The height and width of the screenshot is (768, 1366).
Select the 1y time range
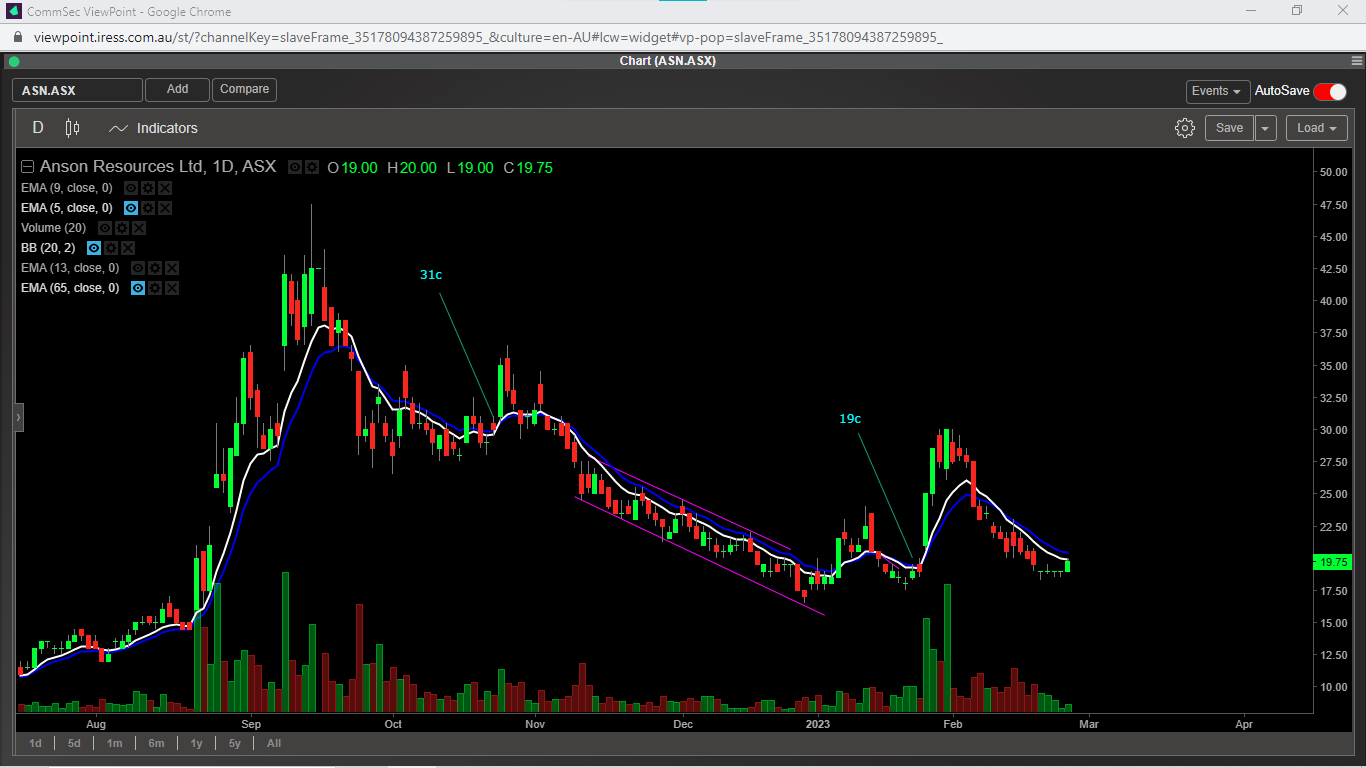196,743
